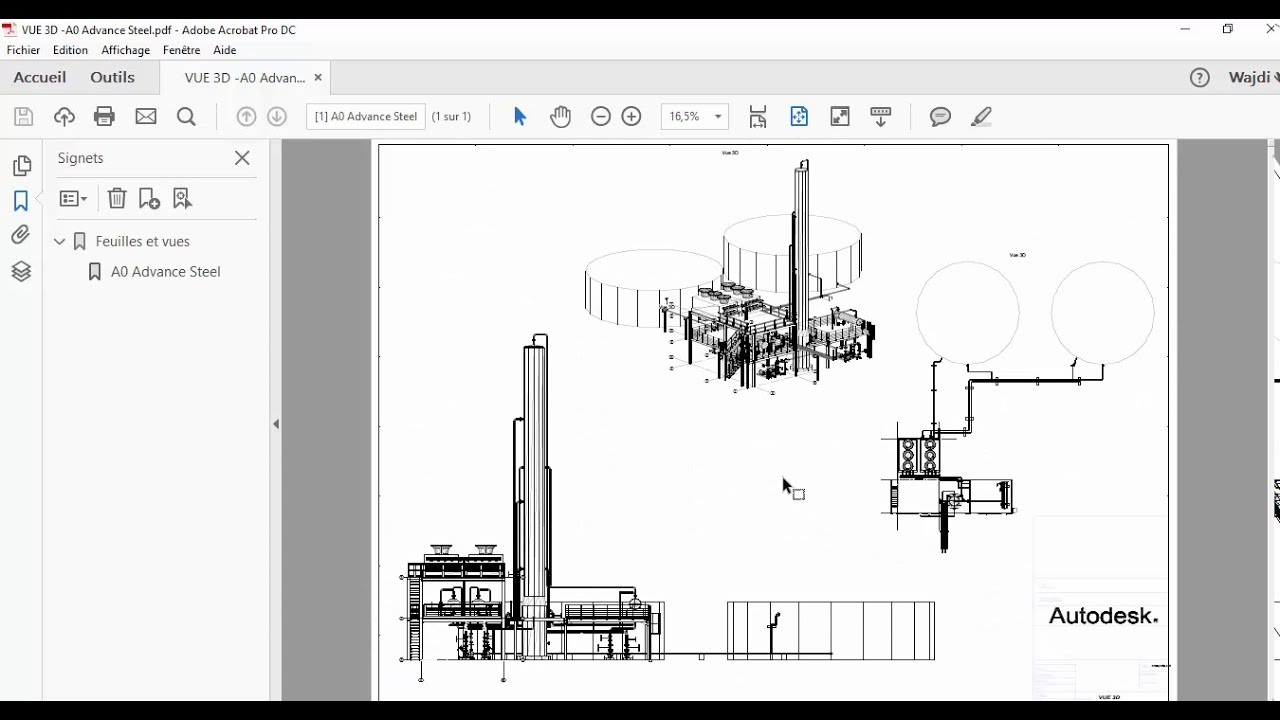The height and width of the screenshot is (720, 1280).
Task: Add a comment with speech bubble icon
Action: [940, 117]
